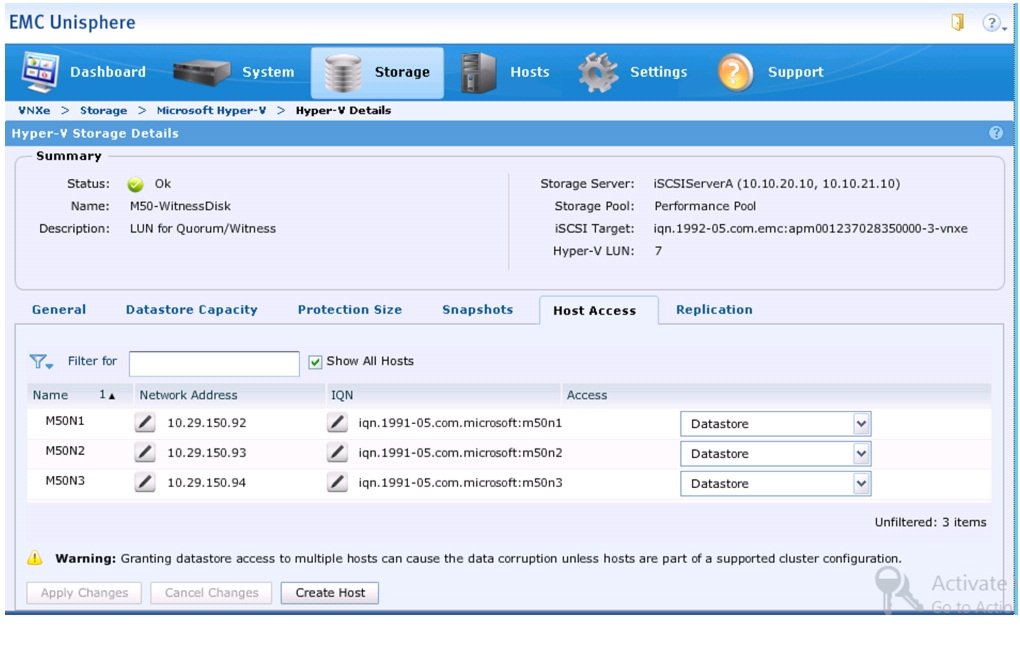Go to Microsoft Hyper-V breadcrumb link
The height and width of the screenshot is (648, 1020).
[x=211, y=111]
